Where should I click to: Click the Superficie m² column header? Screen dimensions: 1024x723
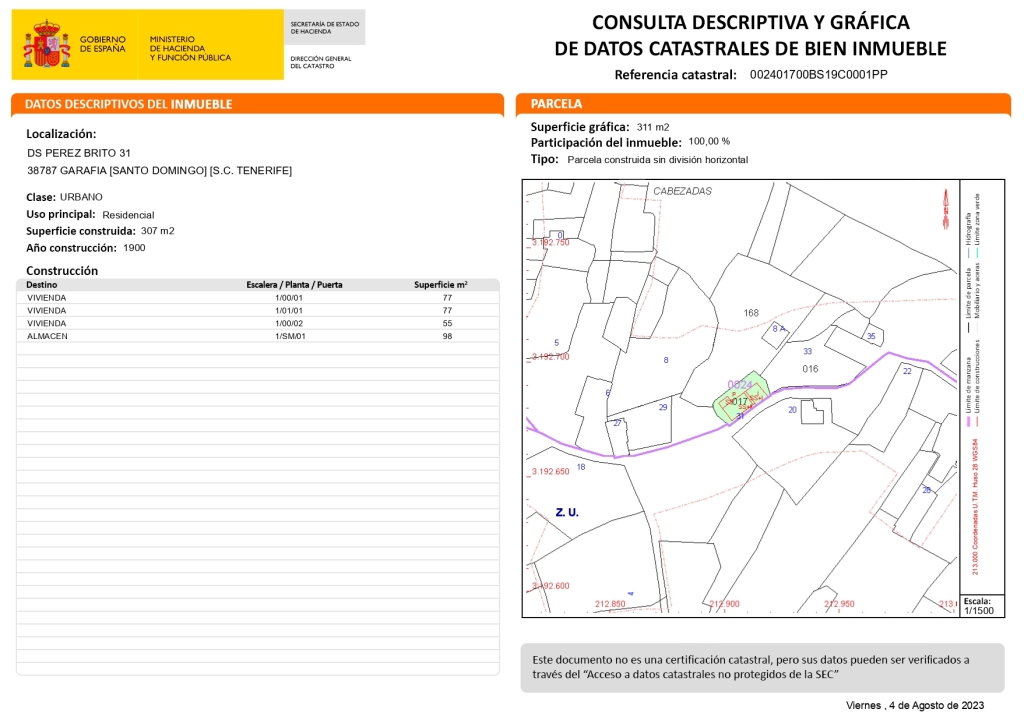point(441,285)
